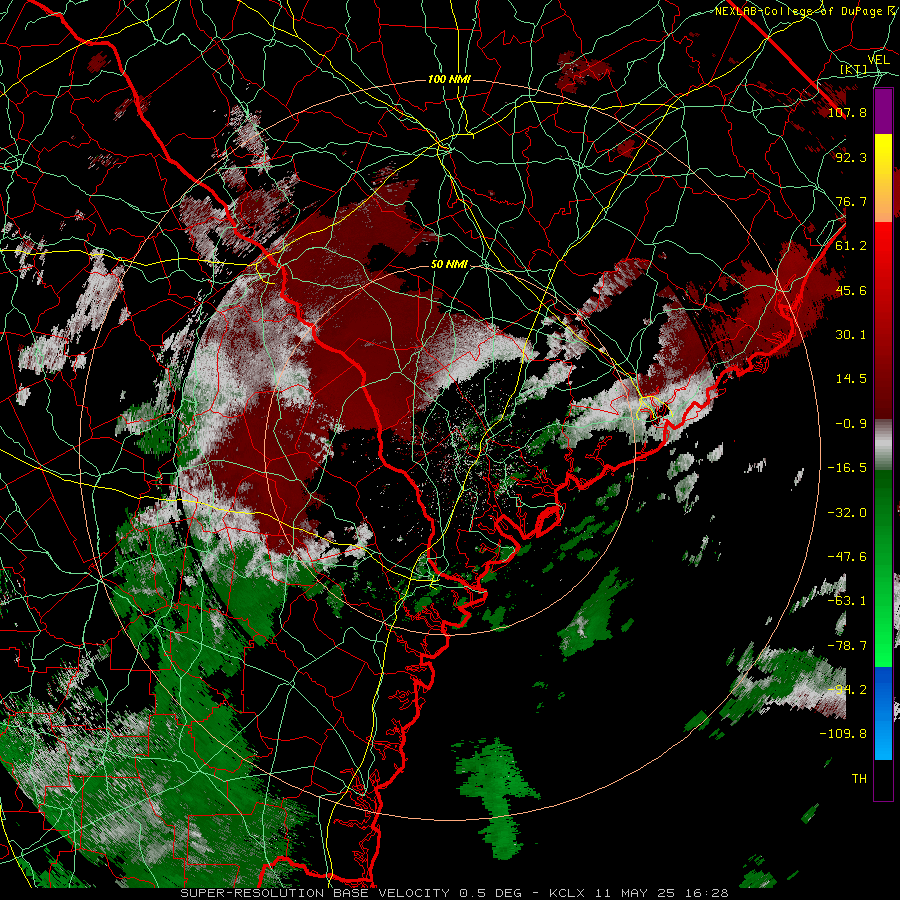Select the -47.6 legend value
Viewport: 900px width, 900px height.
coord(847,557)
